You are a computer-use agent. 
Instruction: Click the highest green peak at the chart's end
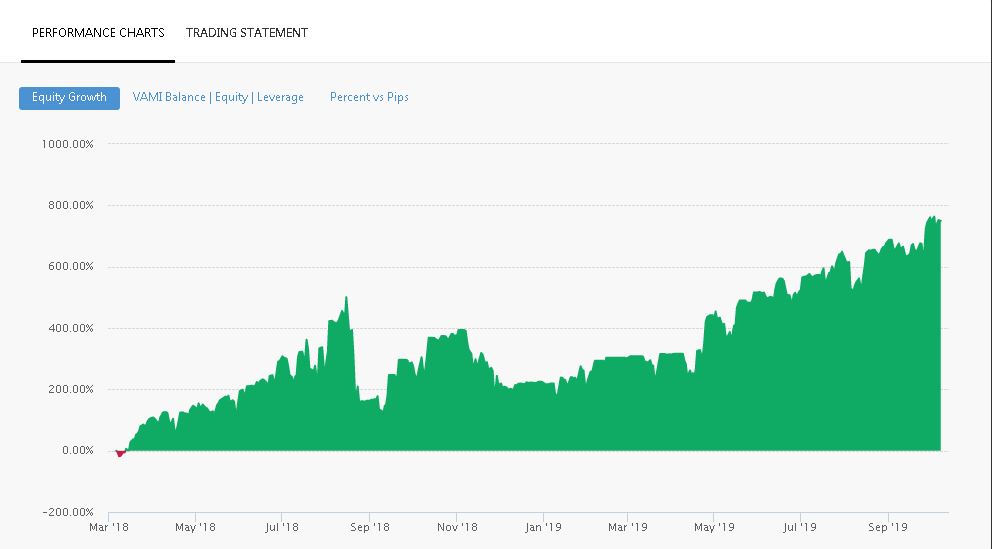(931, 219)
